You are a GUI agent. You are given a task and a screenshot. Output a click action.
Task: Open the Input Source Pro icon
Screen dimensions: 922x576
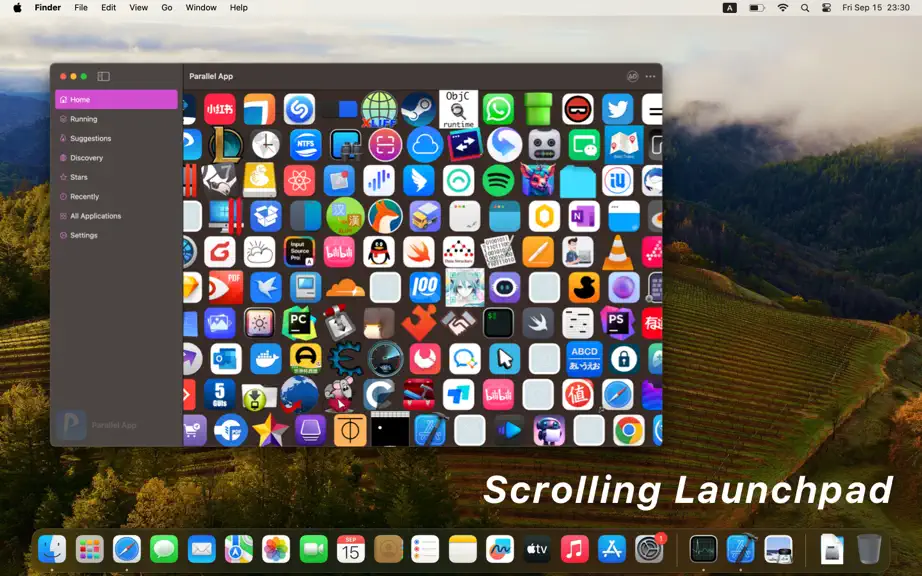[x=299, y=252]
